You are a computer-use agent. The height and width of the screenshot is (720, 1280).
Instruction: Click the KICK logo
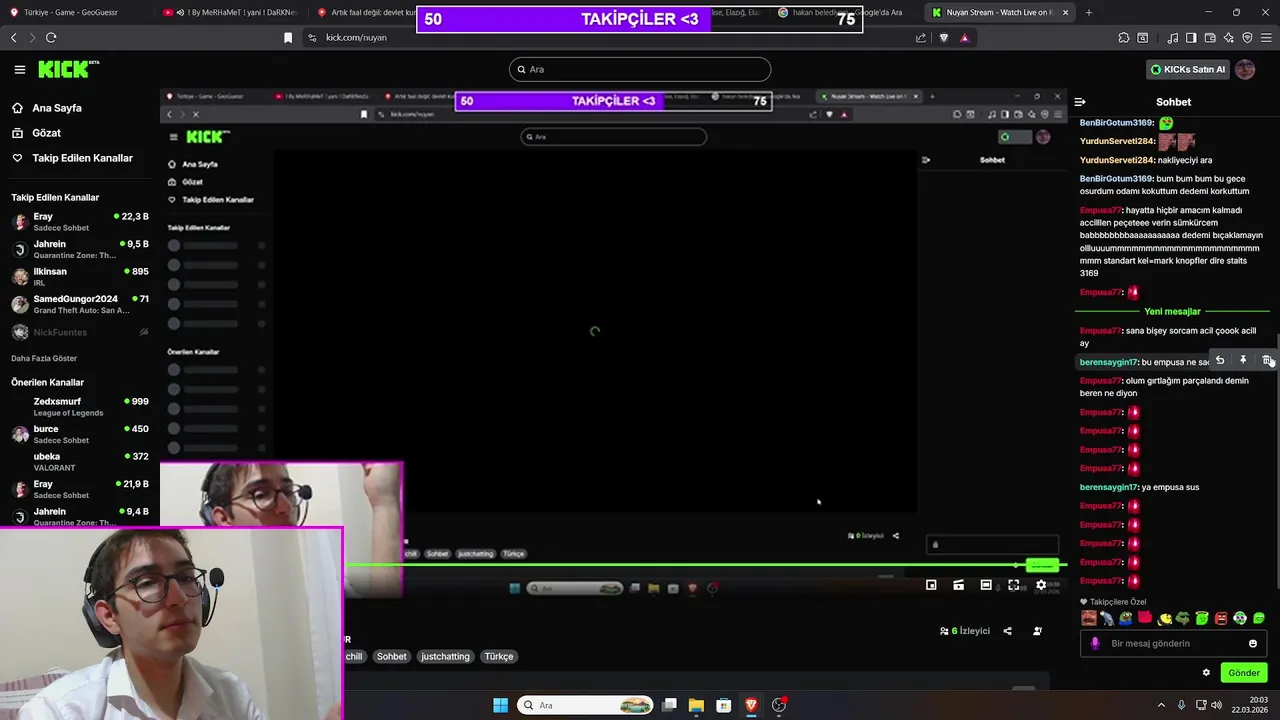click(69, 69)
